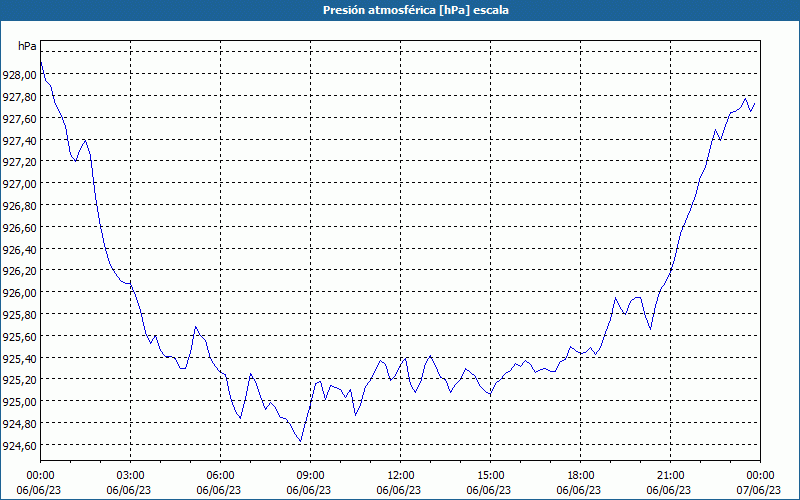Select the 926,80 y-axis label
The height and width of the screenshot is (500, 800).
[19, 206]
